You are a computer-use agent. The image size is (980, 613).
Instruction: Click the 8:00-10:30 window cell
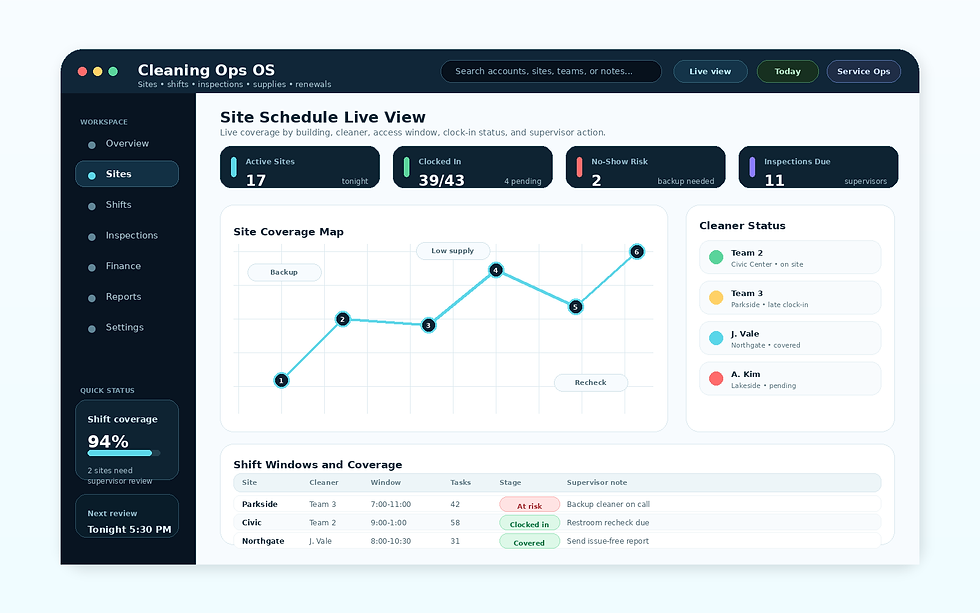coord(391,541)
